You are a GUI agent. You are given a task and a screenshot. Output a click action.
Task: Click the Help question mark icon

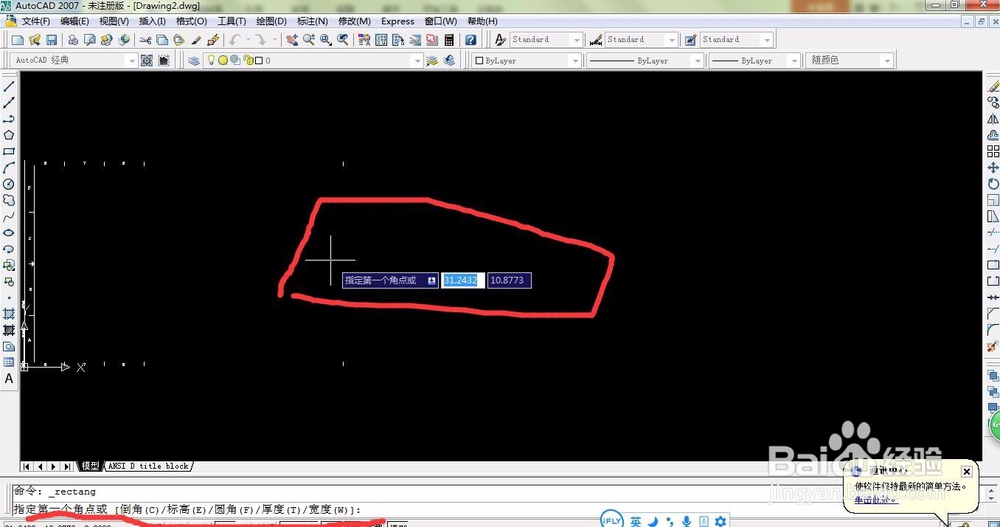pyautogui.click(x=471, y=40)
